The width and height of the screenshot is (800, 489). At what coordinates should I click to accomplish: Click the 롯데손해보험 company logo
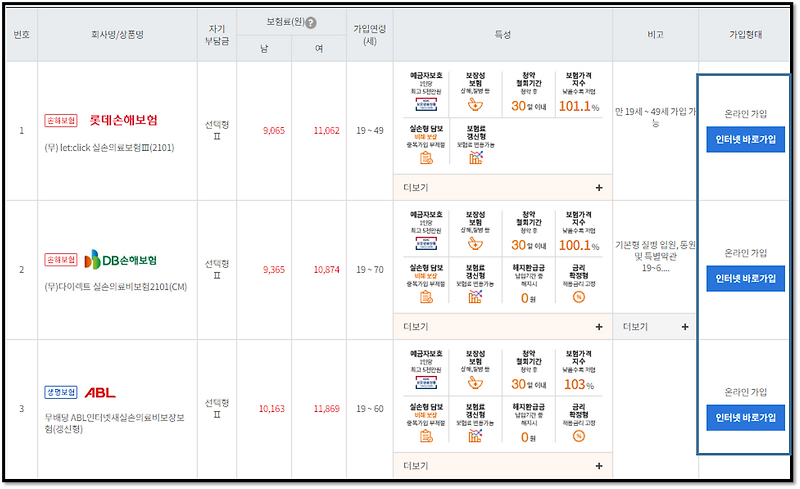point(123,120)
